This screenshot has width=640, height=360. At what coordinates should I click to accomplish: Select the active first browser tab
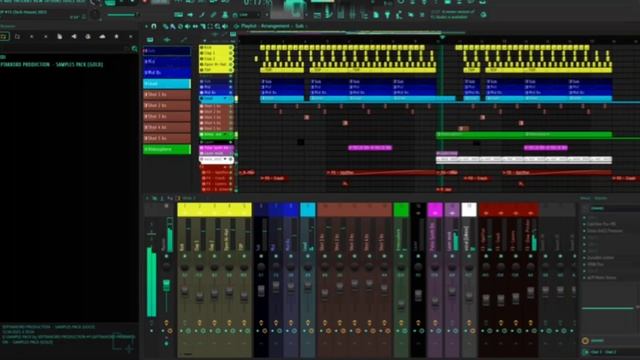tap(4, 36)
